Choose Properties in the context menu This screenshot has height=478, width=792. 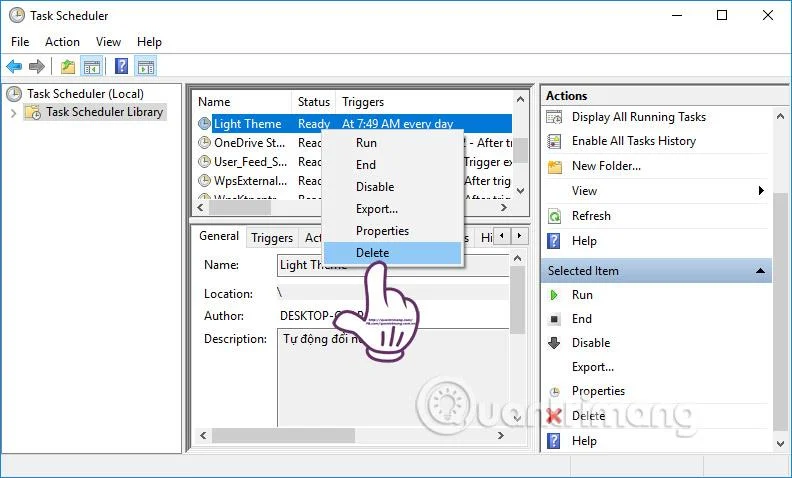point(392,231)
